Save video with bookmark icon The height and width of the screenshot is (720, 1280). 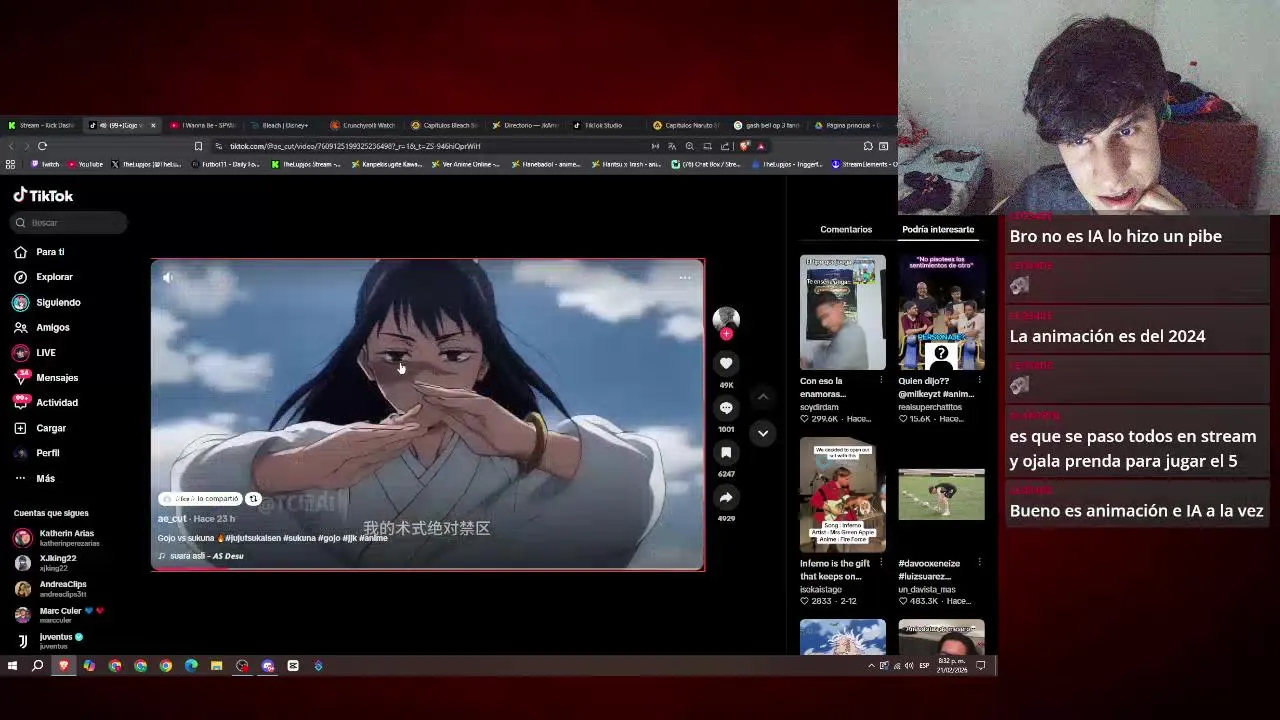click(x=726, y=453)
